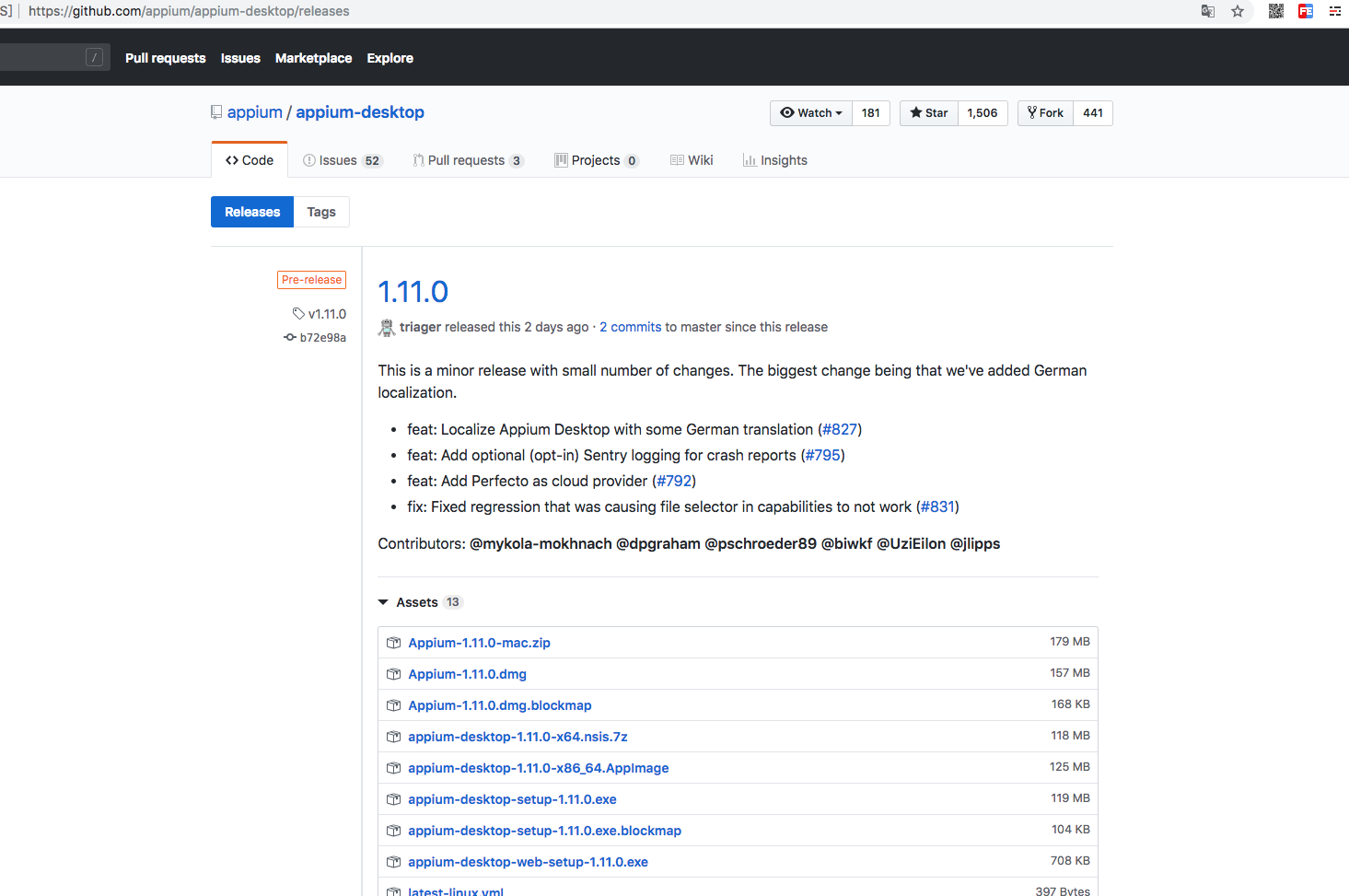Image resolution: width=1349 pixels, height=896 pixels.
Task: Open @jlipps contributor profile
Action: (975, 543)
